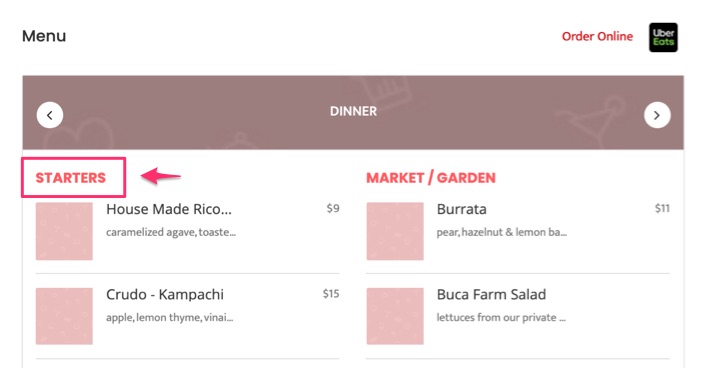Click the $9 price of House Made Rico...

(333, 208)
